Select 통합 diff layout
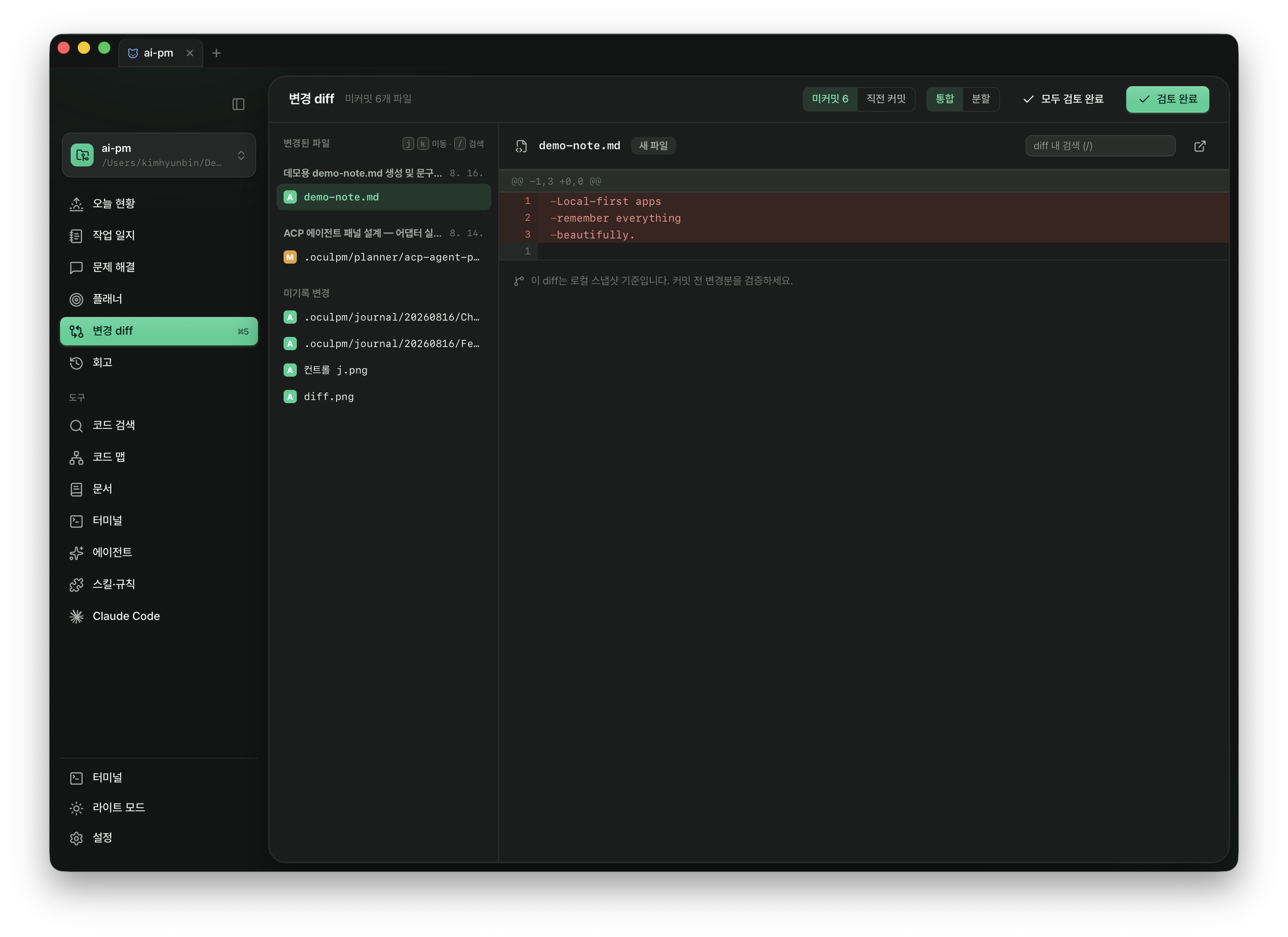Image resolution: width=1288 pixels, height=937 pixels. click(x=944, y=99)
